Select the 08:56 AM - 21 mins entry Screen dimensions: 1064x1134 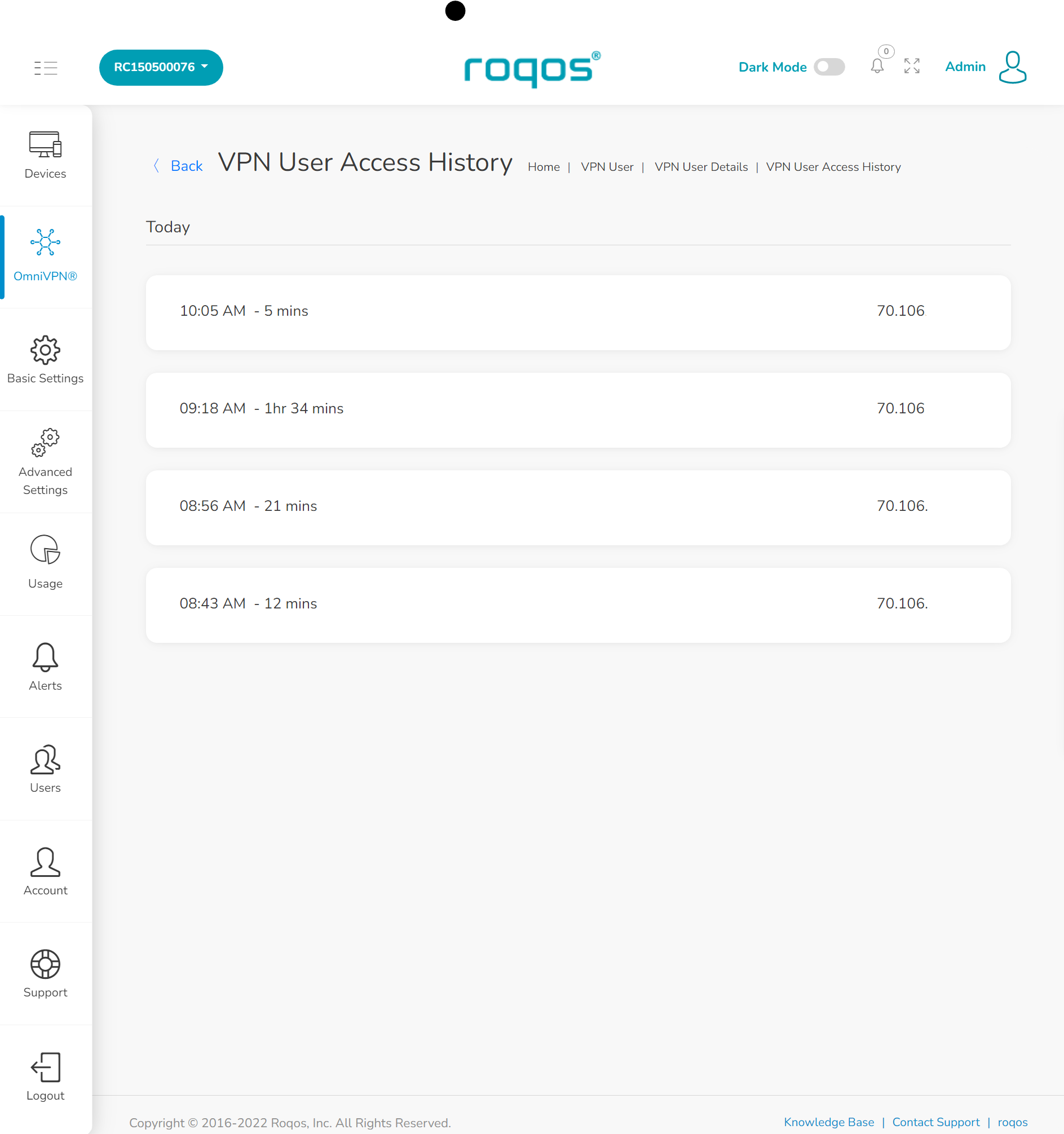(578, 508)
